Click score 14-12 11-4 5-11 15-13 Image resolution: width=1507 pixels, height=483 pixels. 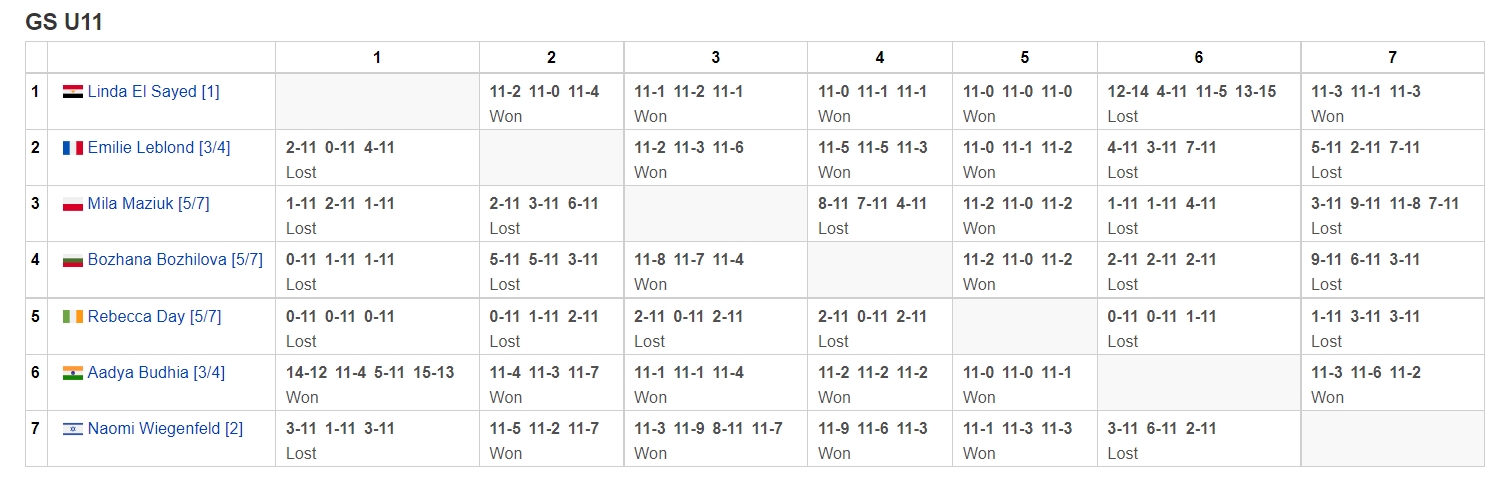pos(370,373)
